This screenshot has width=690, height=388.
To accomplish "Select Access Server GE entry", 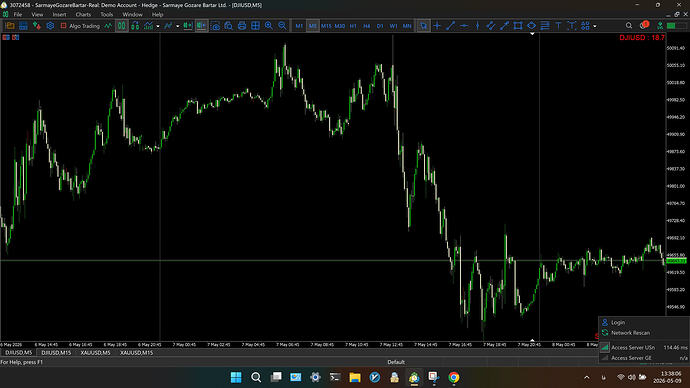I will 644,358.
